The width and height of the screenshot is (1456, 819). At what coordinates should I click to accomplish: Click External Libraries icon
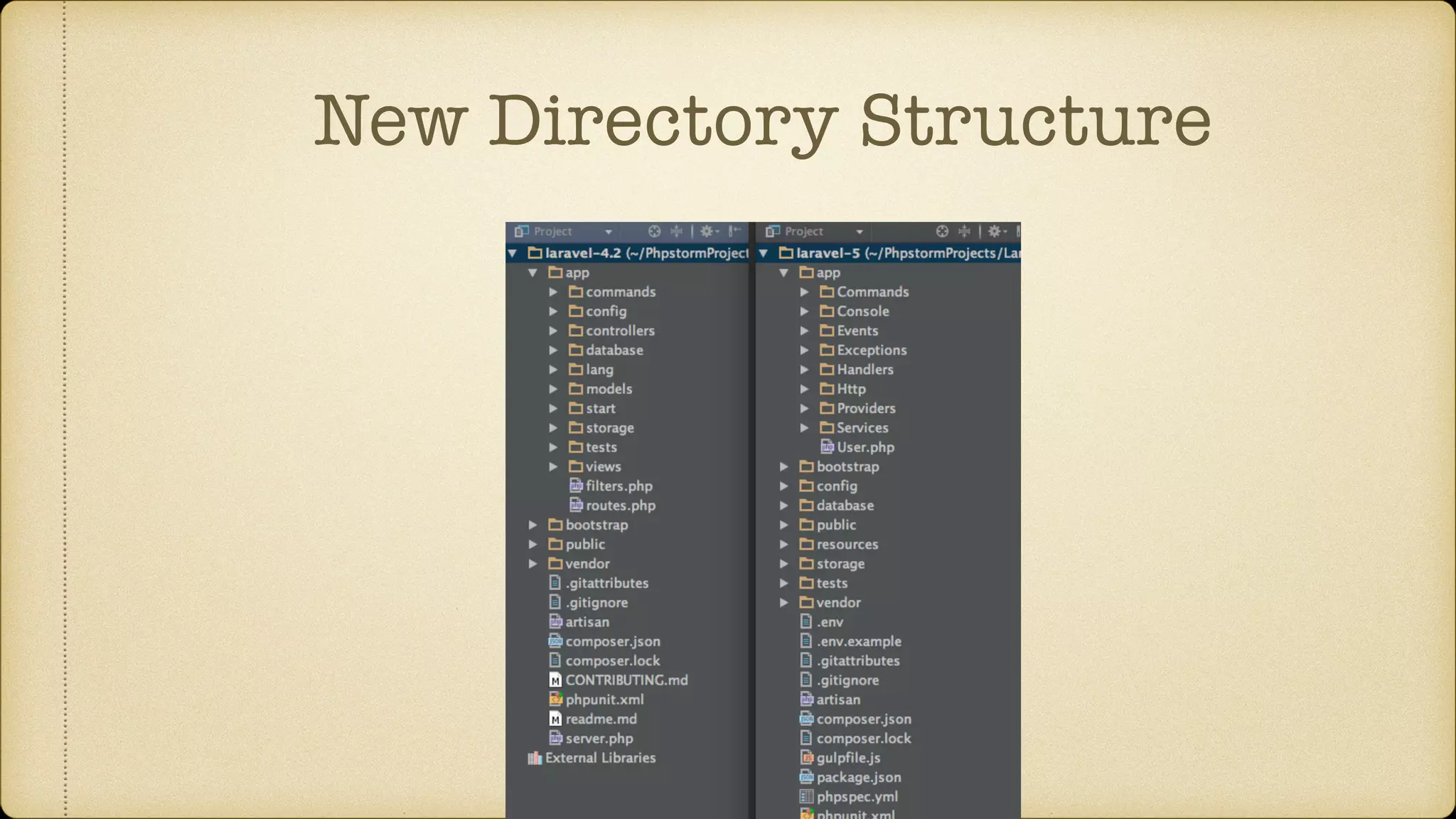(x=535, y=758)
